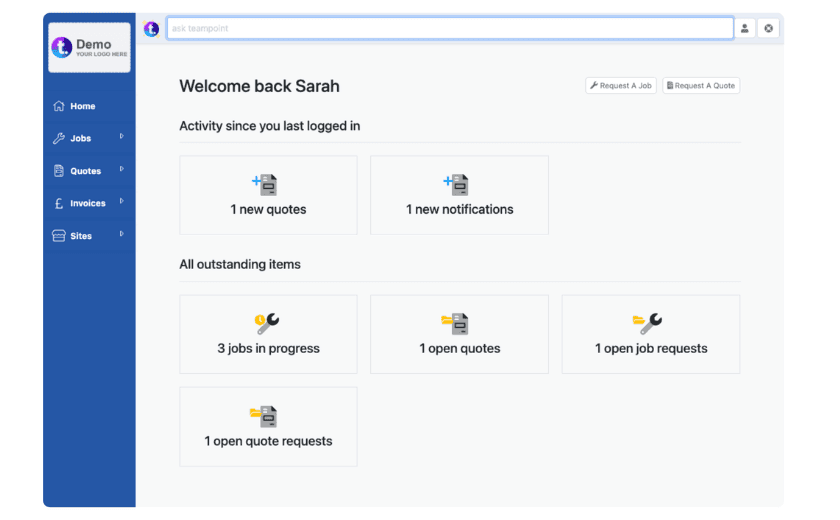Click the Jobs wrench icon
This screenshot has width=840, height=520.
click(x=59, y=138)
